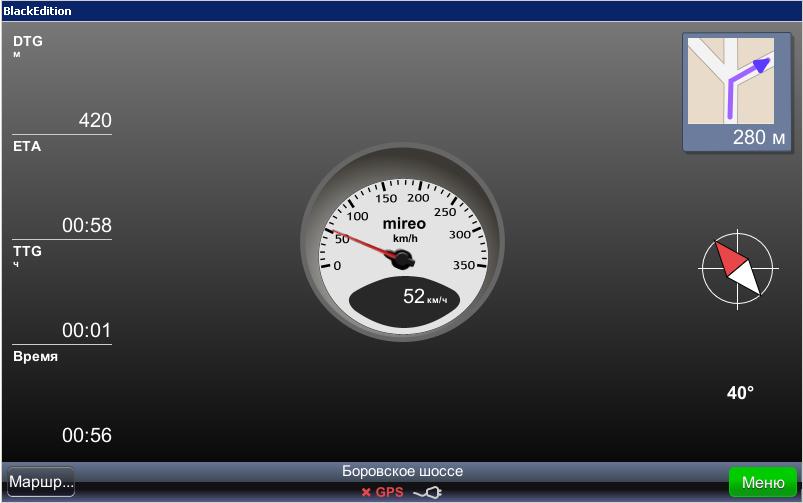The width and height of the screenshot is (803, 503).
Task: Tap the digital 52 км/ч speed readout
Action: (424, 297)
